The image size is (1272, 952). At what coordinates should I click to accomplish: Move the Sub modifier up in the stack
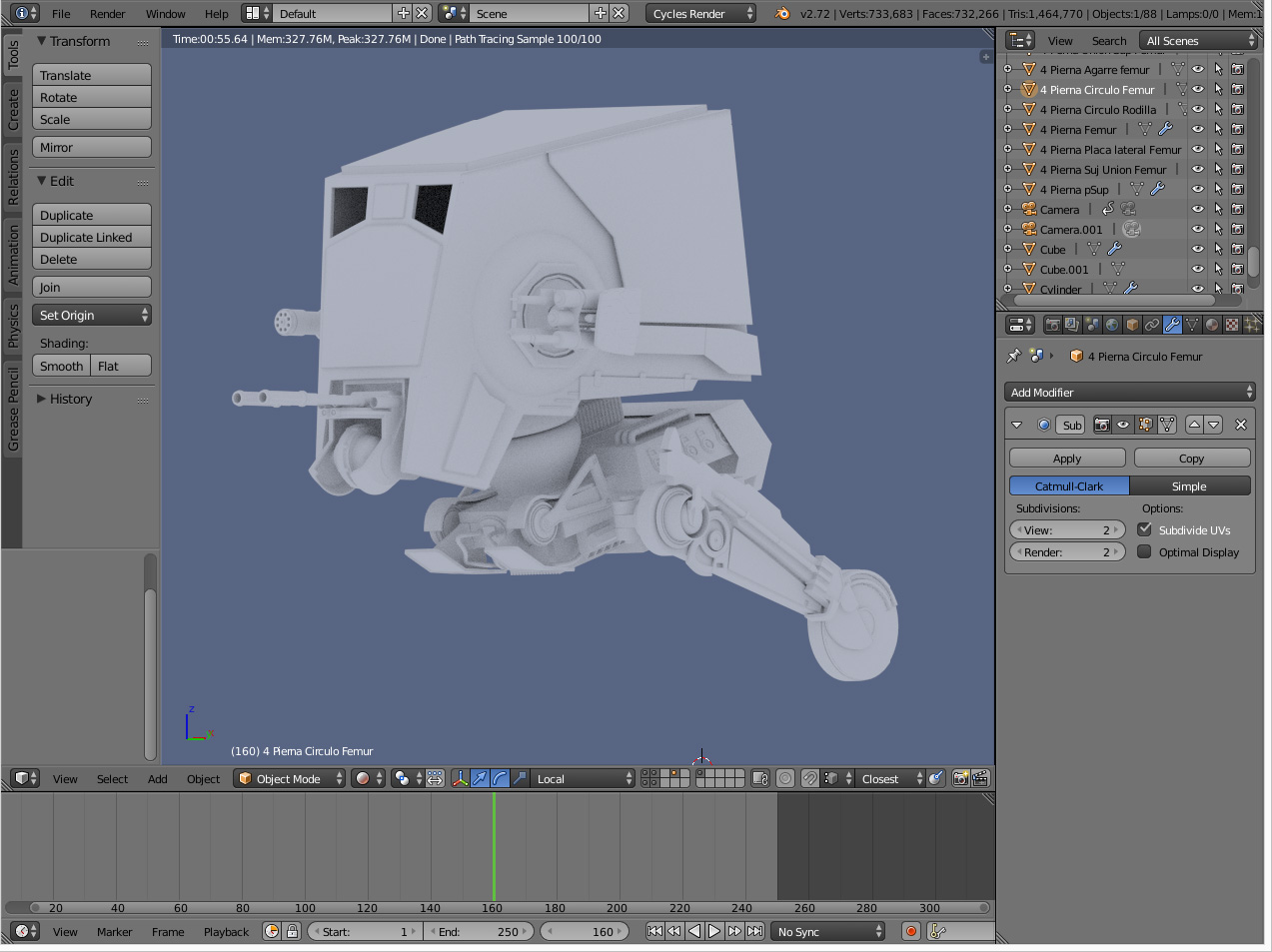click(x=1194, y=425)
